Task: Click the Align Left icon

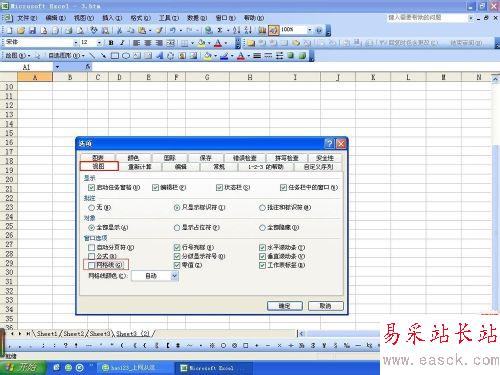Action: (x=136, y=43)
